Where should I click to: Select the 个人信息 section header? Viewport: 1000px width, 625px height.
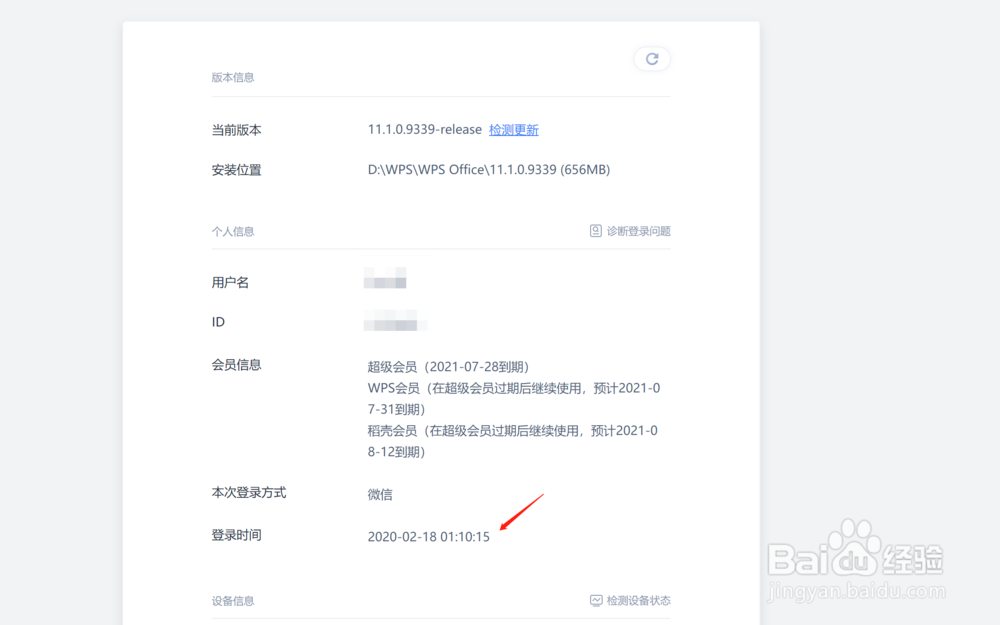[233, 231]
